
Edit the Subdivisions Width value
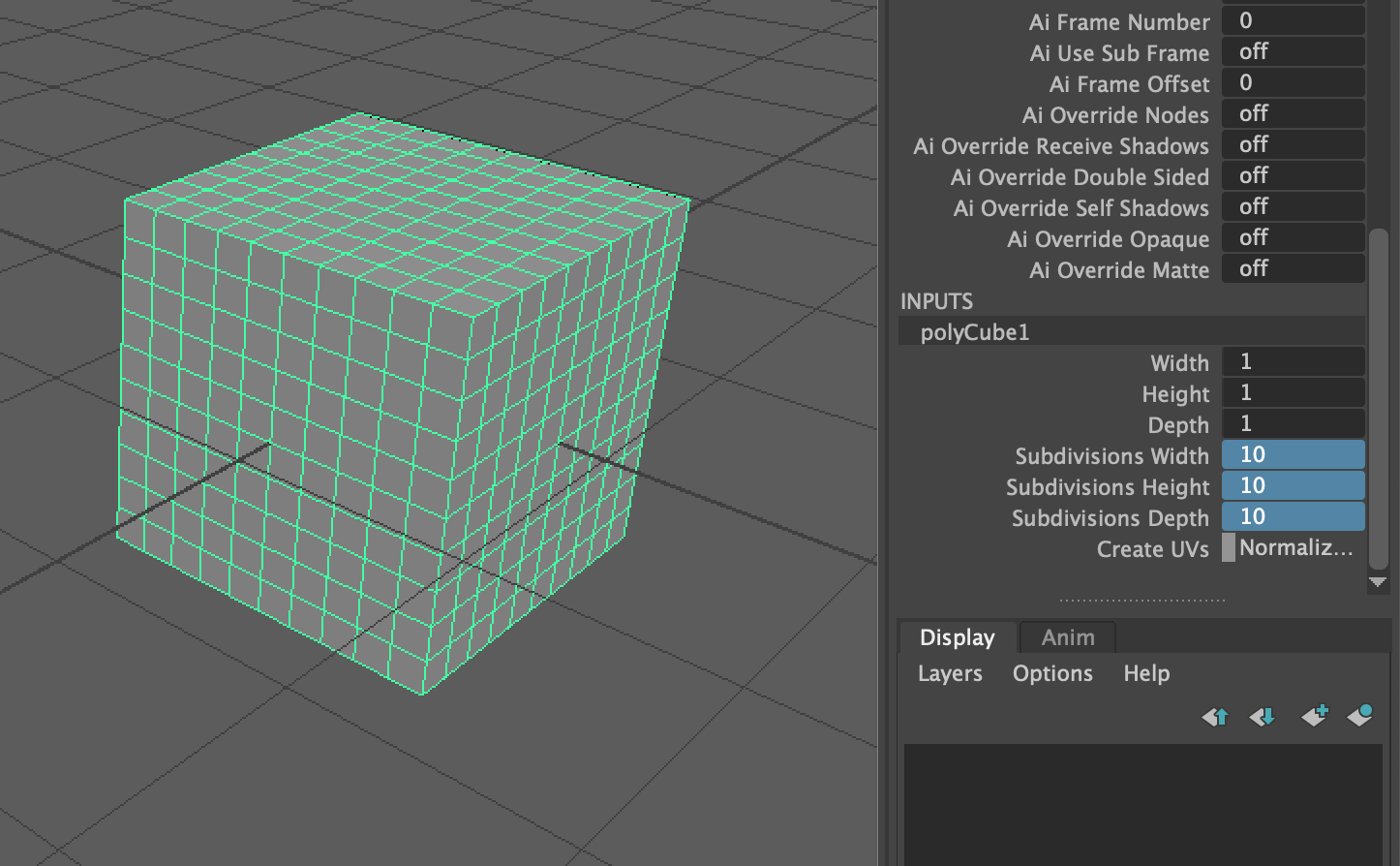1293,453
